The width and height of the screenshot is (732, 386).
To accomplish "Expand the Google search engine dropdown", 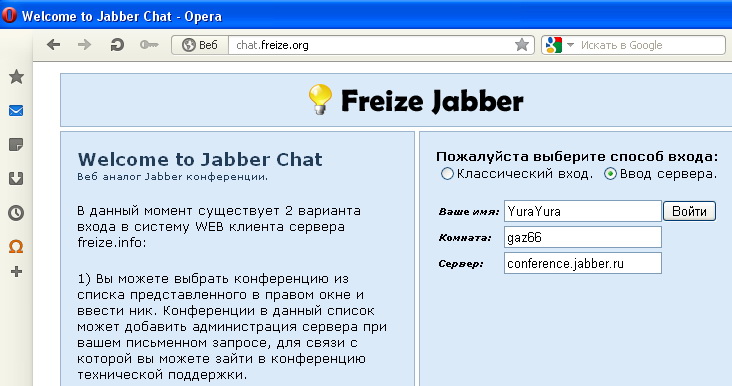I will (570, 45).
